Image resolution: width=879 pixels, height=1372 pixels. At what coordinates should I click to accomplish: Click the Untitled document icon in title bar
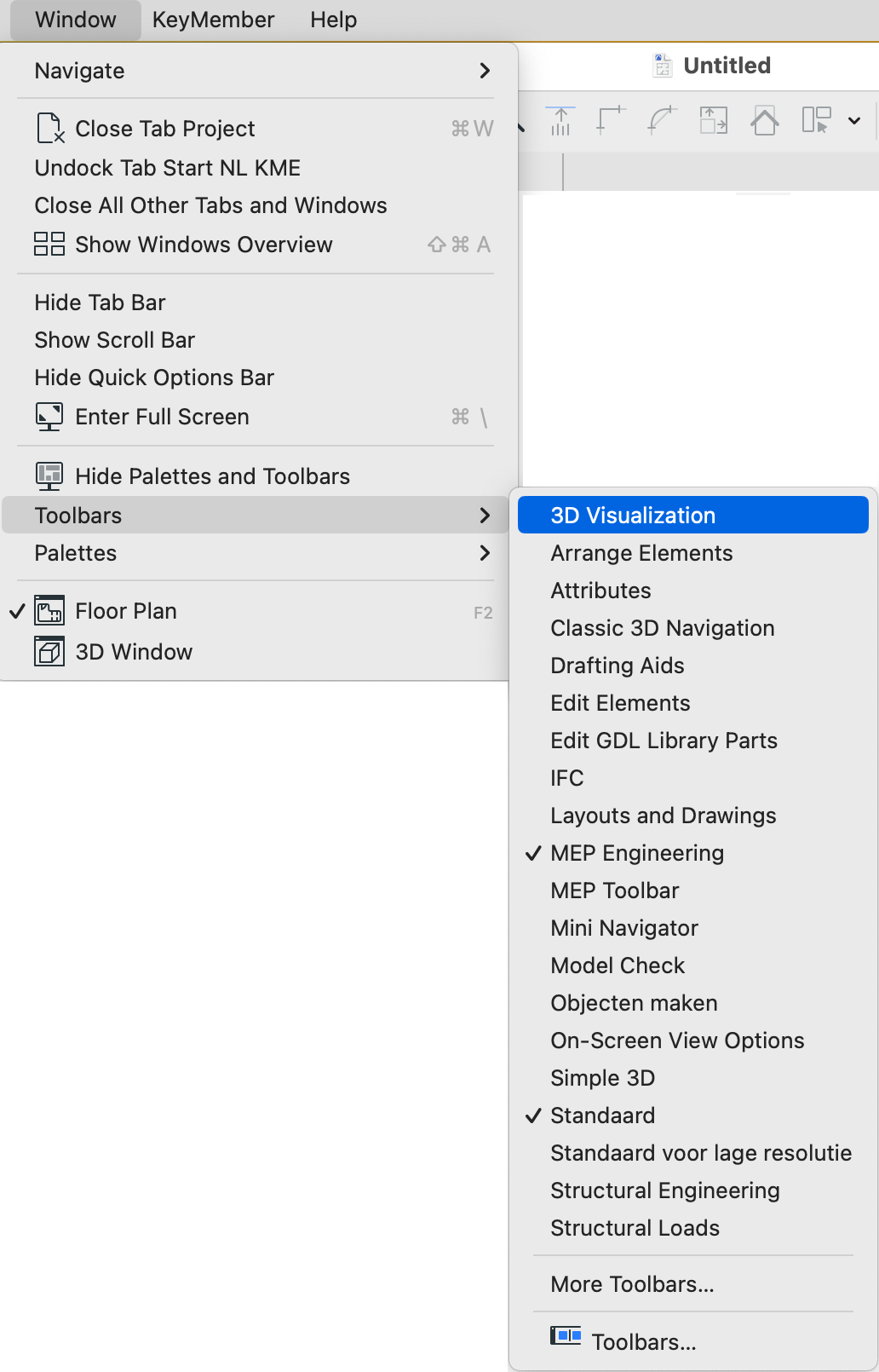[663, 66]
